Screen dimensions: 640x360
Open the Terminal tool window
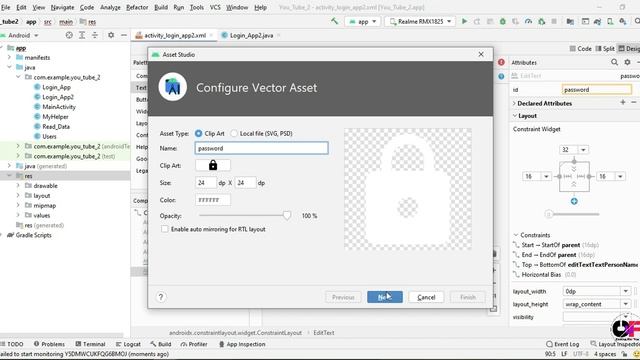click(90, 344)
